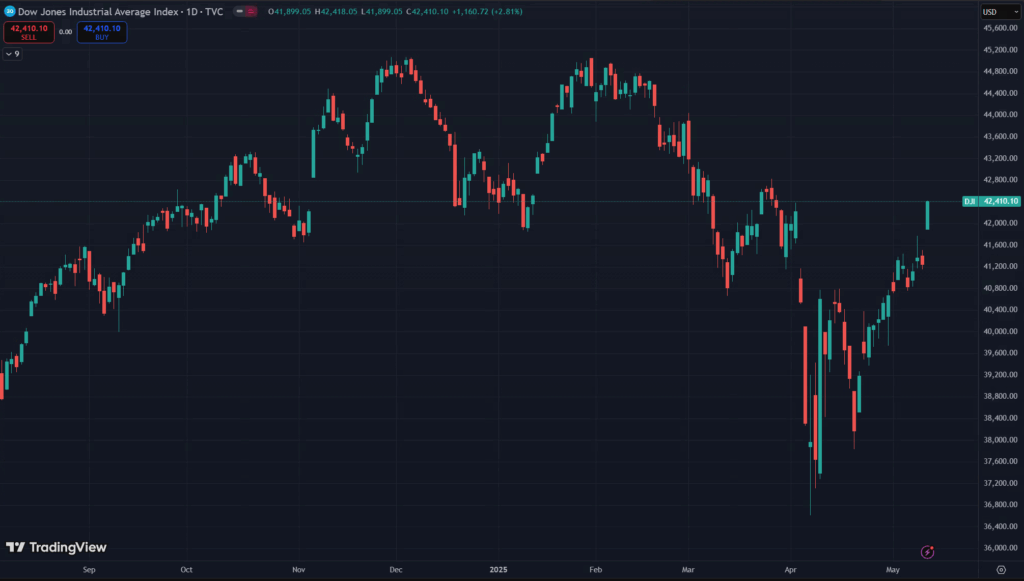The width and height of the screenshot is (1024, 581).
Task: Open the USD currency dropdown
Action: click(1000, 12)
